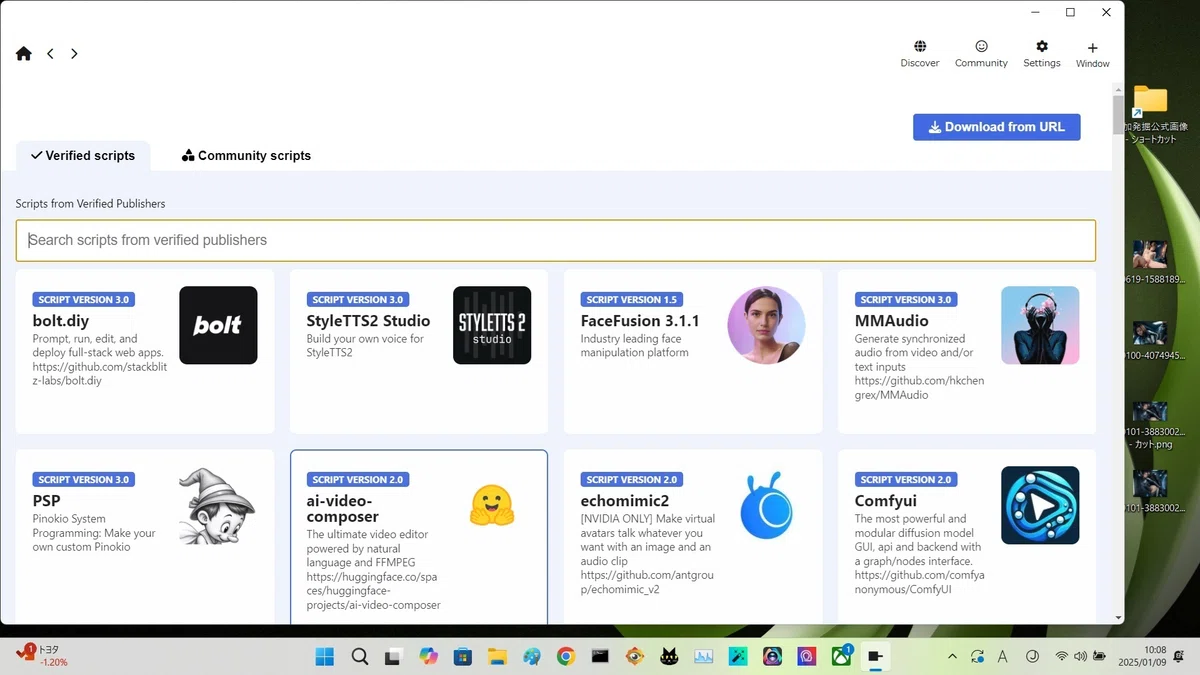Open the Wi-Fi network tray icon
The image size is (1200, 675).
pos(1061,657)
